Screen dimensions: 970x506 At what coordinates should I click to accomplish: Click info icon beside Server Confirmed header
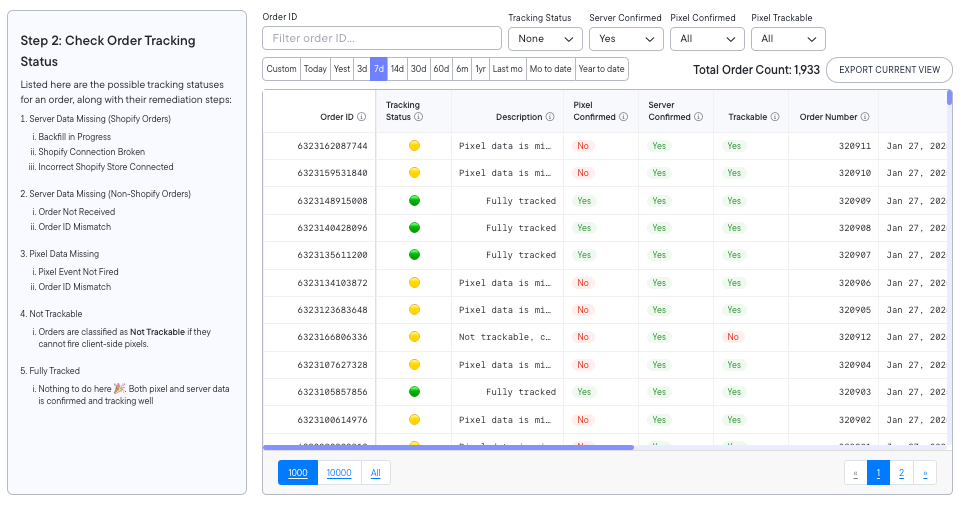tap(698, 117)
